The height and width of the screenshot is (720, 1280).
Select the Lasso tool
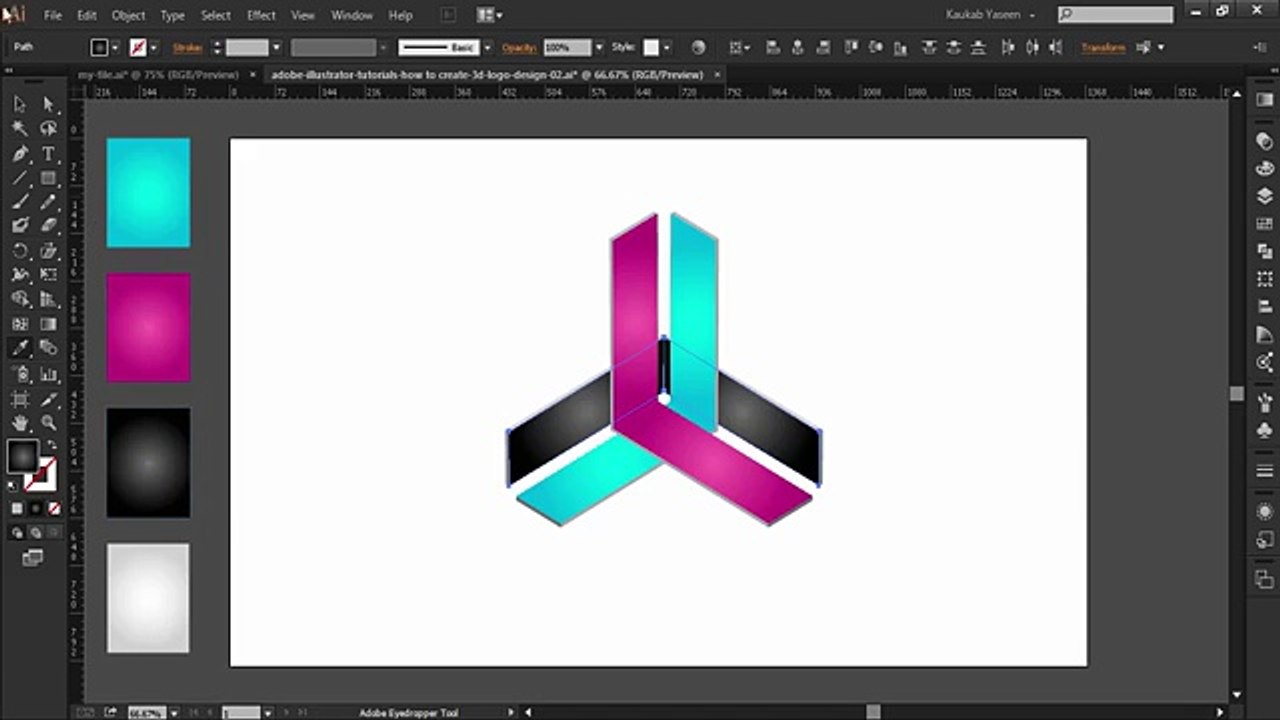[x=48, y=129]
